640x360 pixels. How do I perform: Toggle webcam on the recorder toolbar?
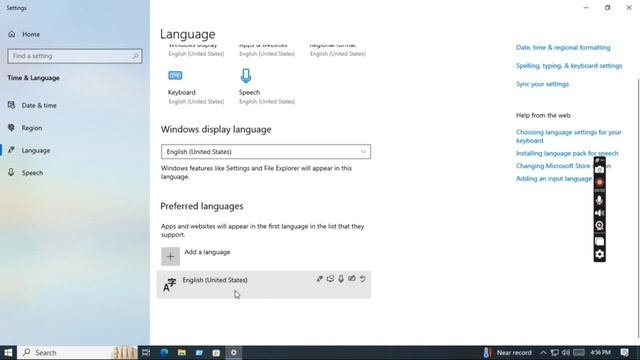(x=599, y=226)
